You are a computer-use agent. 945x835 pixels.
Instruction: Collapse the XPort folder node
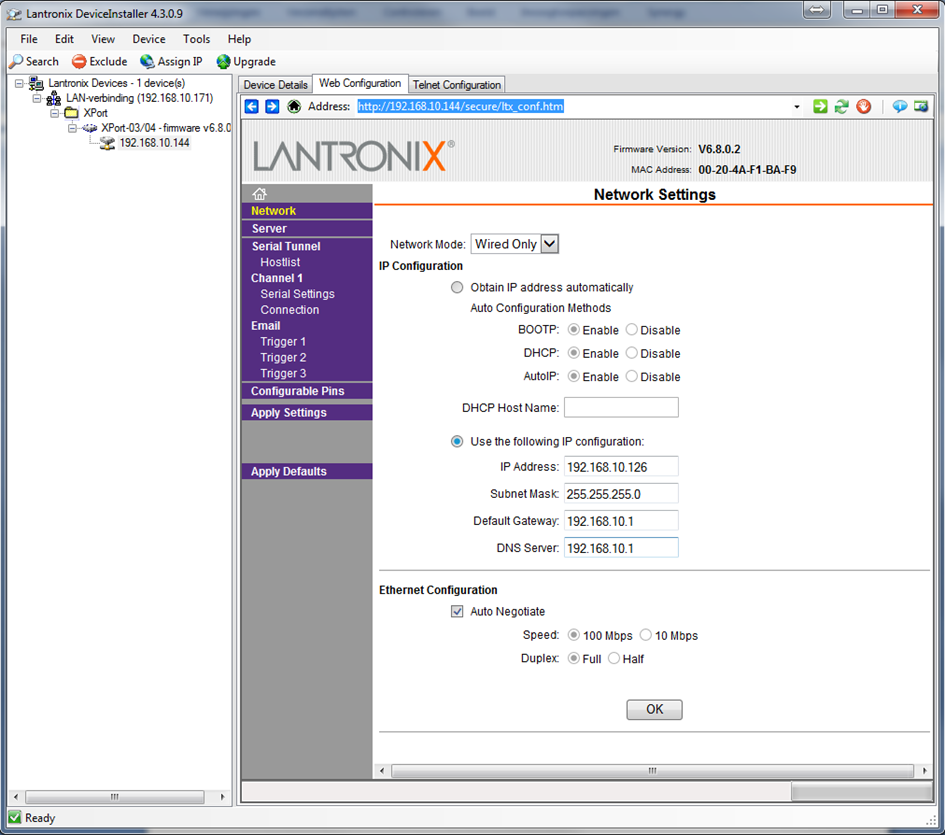[x=55, y=113]
